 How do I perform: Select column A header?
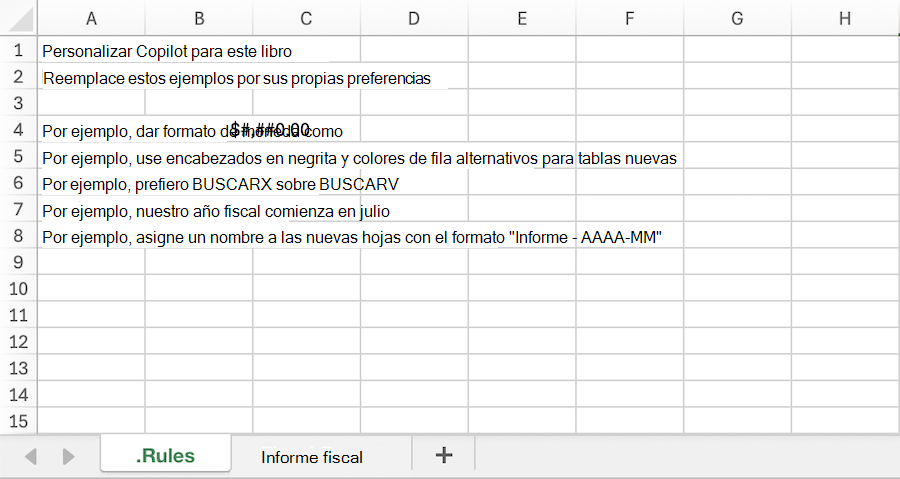[91, 18]
